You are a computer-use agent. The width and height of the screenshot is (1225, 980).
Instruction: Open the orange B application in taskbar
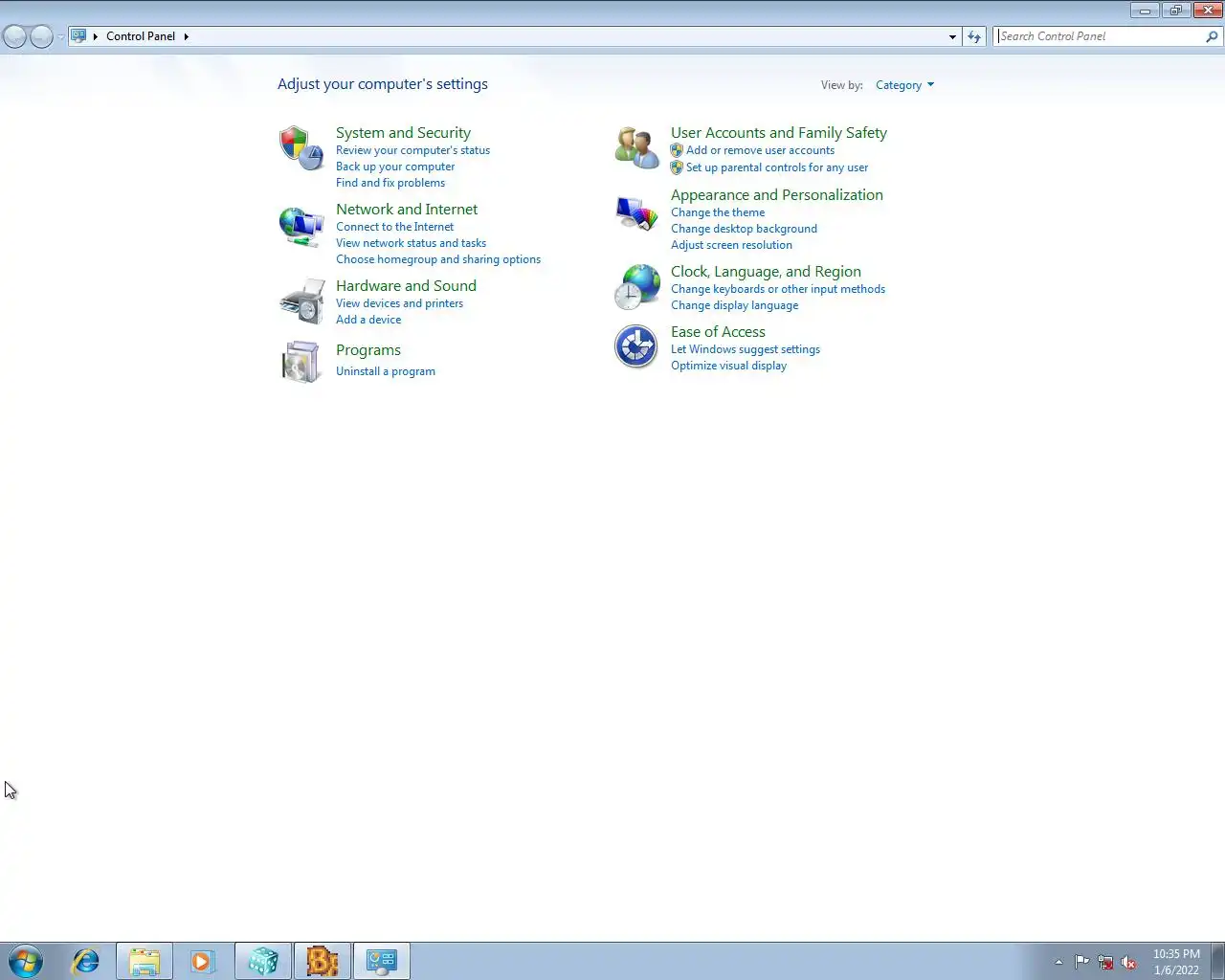323,961
